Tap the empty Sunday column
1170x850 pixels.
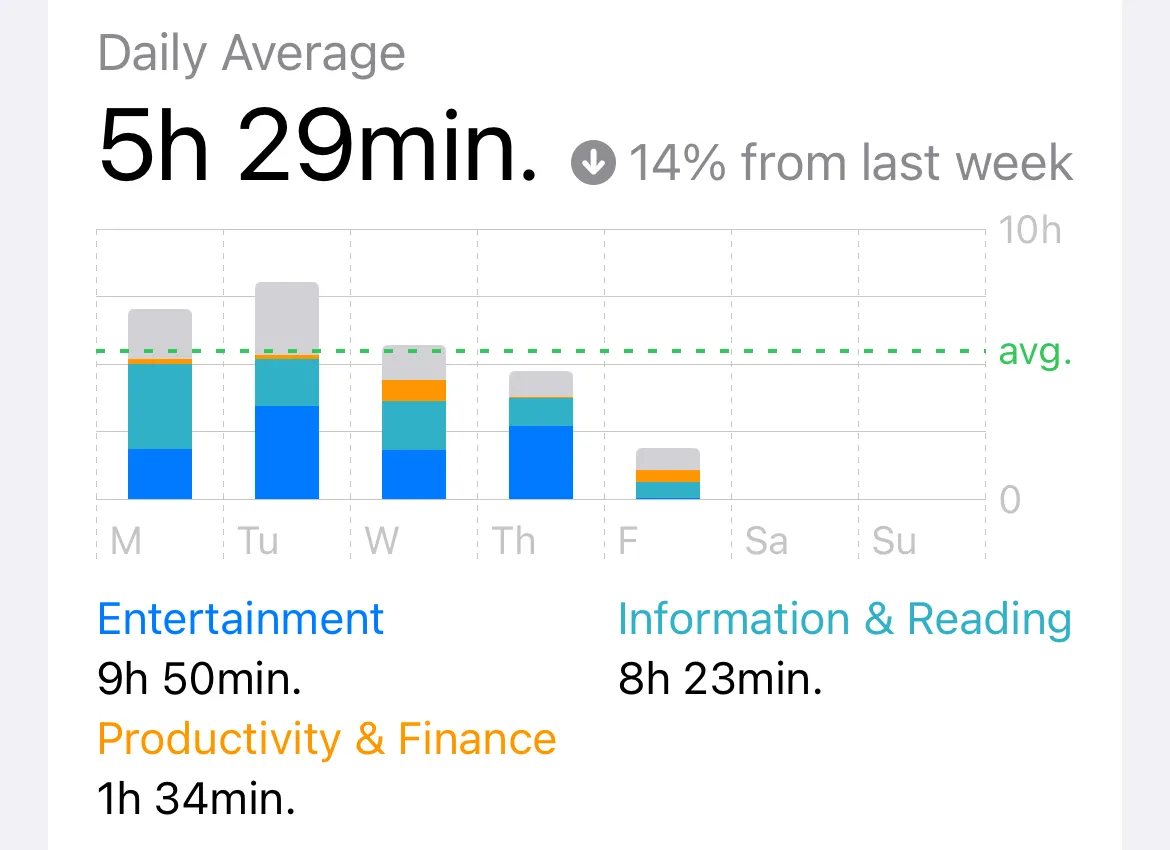(x=922, y=394)
